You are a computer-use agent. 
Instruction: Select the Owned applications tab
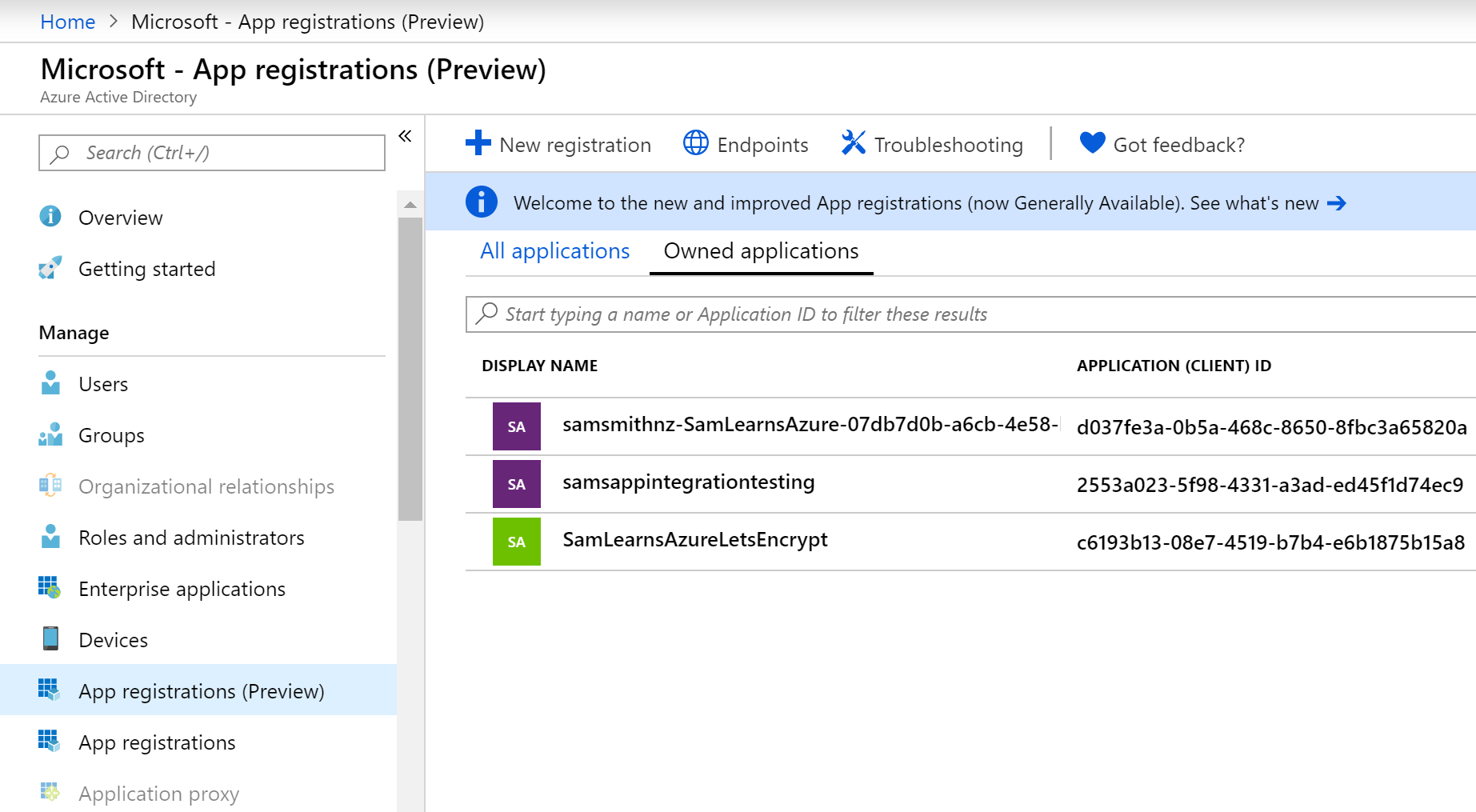pyautogui.click(x=761, y=251)
